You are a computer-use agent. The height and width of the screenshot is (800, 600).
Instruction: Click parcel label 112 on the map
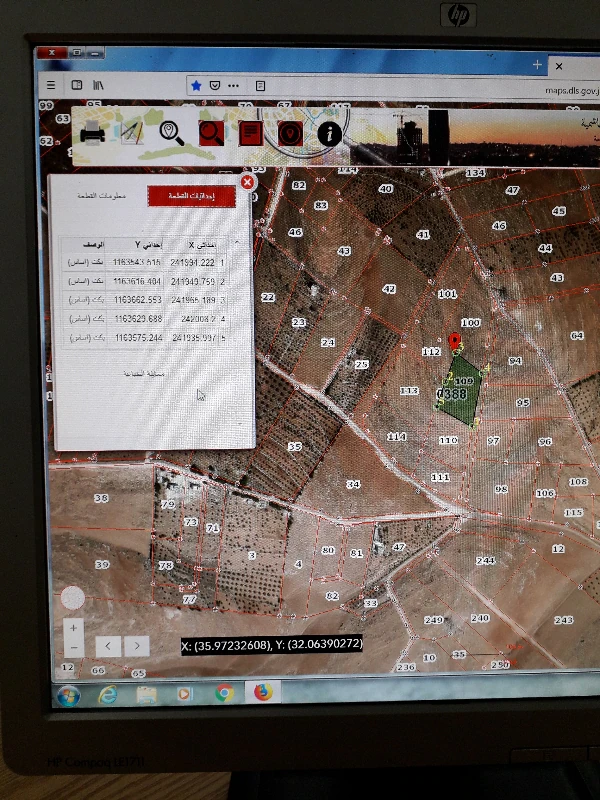[431, 352]
